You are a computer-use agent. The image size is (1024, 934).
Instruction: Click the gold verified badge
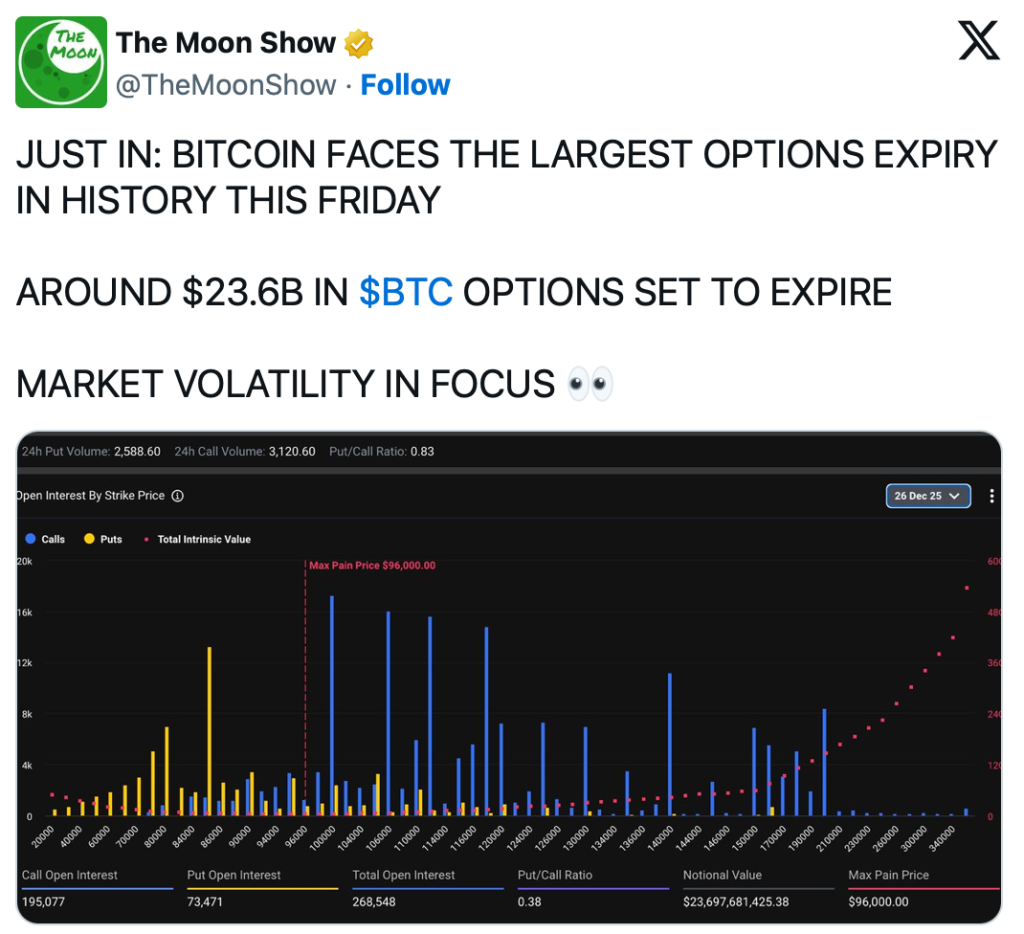tap(359, 43)
